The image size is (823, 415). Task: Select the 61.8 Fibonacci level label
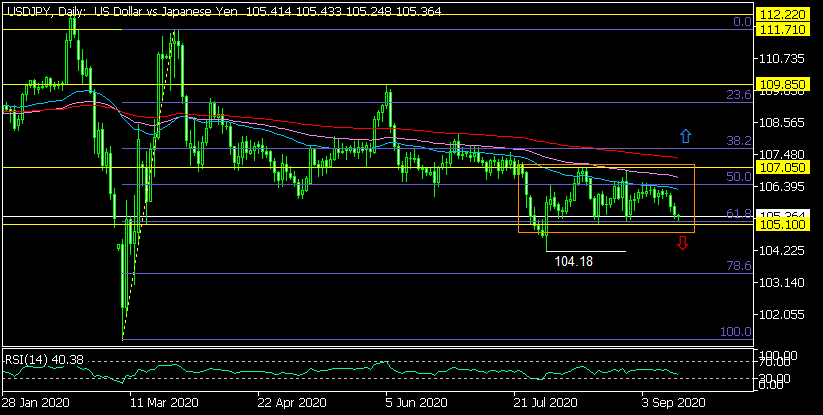coord(739,213)
